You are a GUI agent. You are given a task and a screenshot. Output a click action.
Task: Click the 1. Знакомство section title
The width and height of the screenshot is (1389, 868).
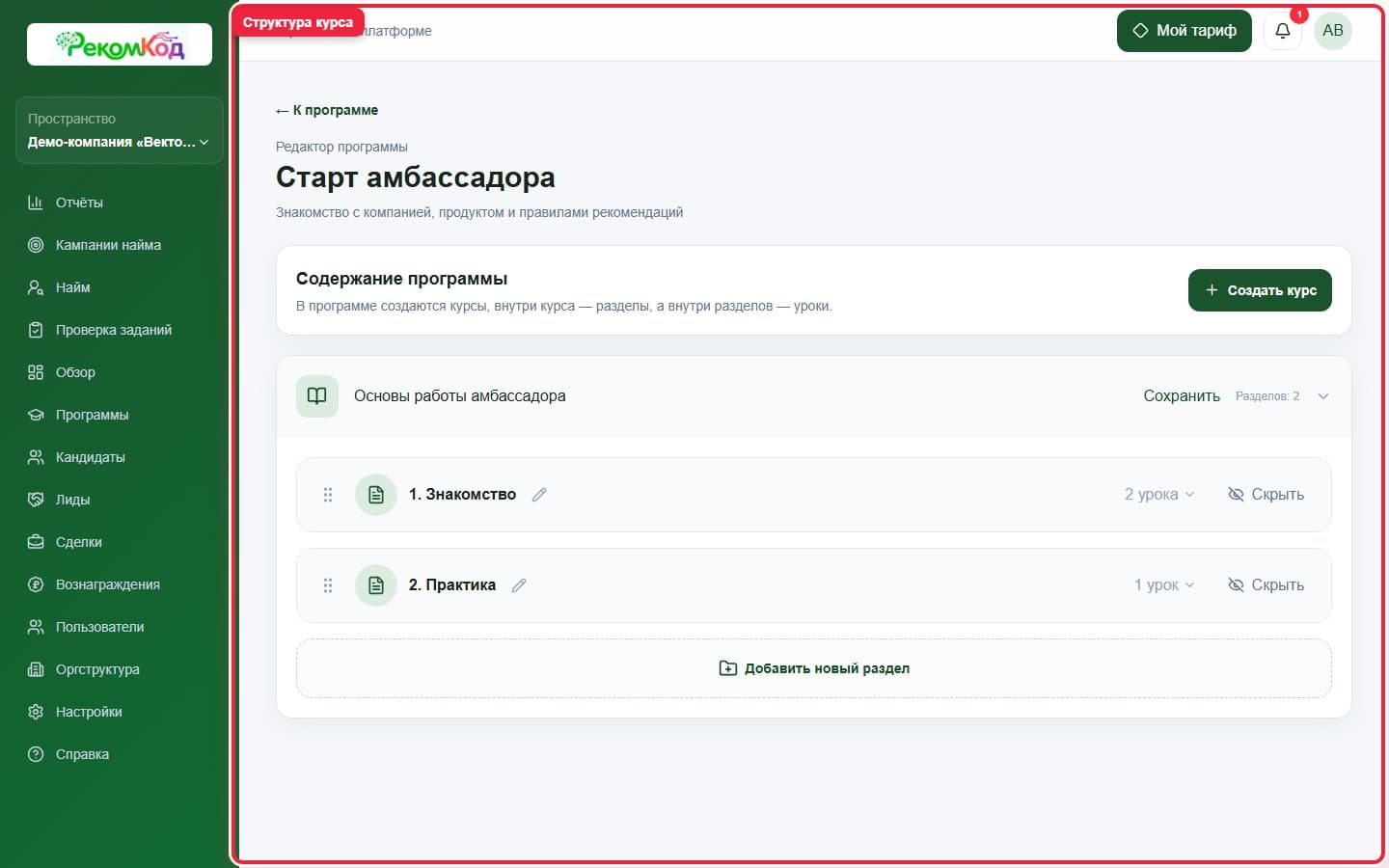(462, 495)
